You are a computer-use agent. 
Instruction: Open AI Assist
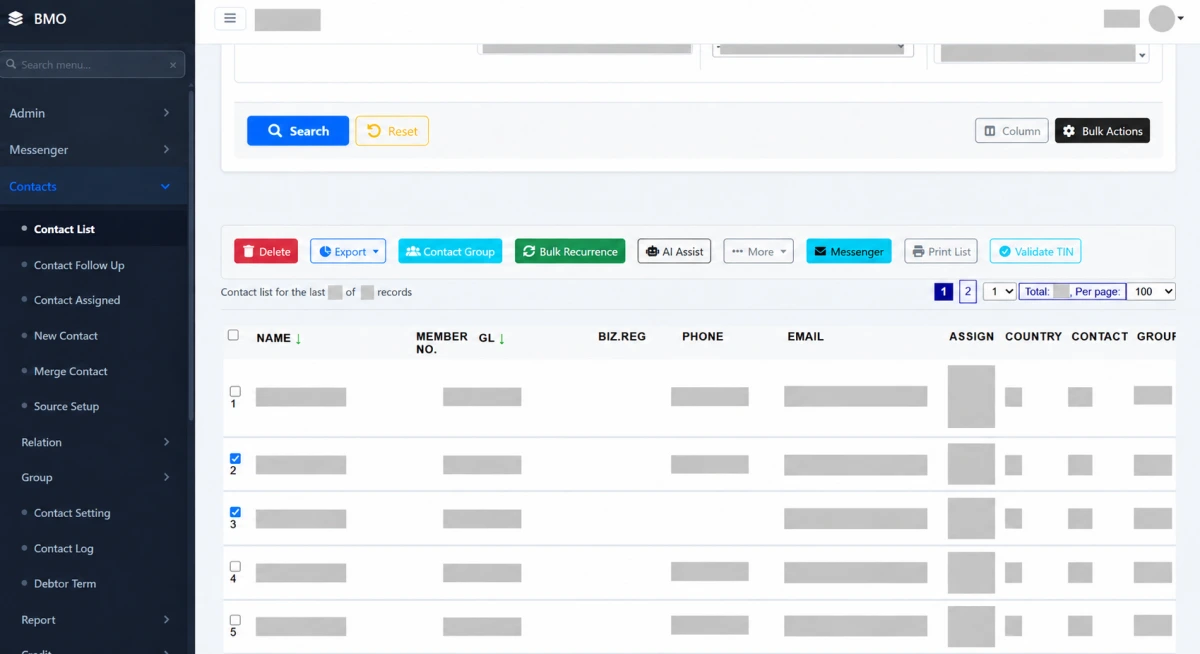(x=674, y=251)
